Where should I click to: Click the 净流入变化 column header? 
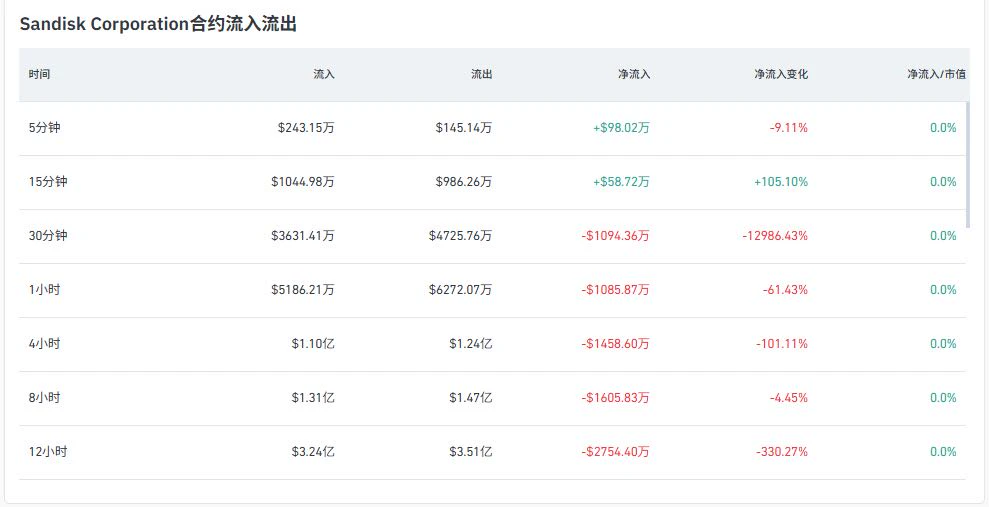pos(781,74)
